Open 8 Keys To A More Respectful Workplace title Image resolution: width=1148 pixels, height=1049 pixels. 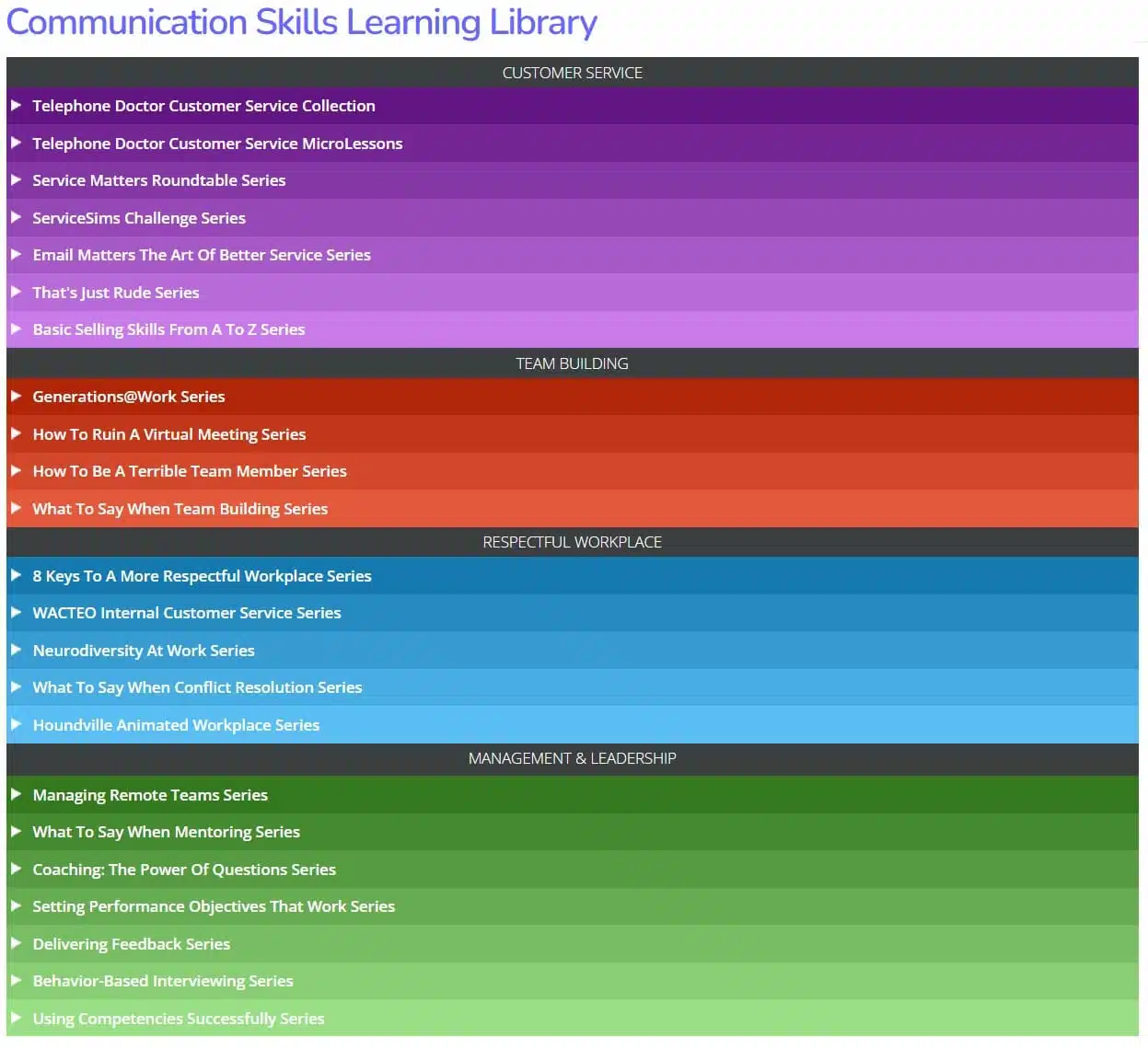point(202,576)
